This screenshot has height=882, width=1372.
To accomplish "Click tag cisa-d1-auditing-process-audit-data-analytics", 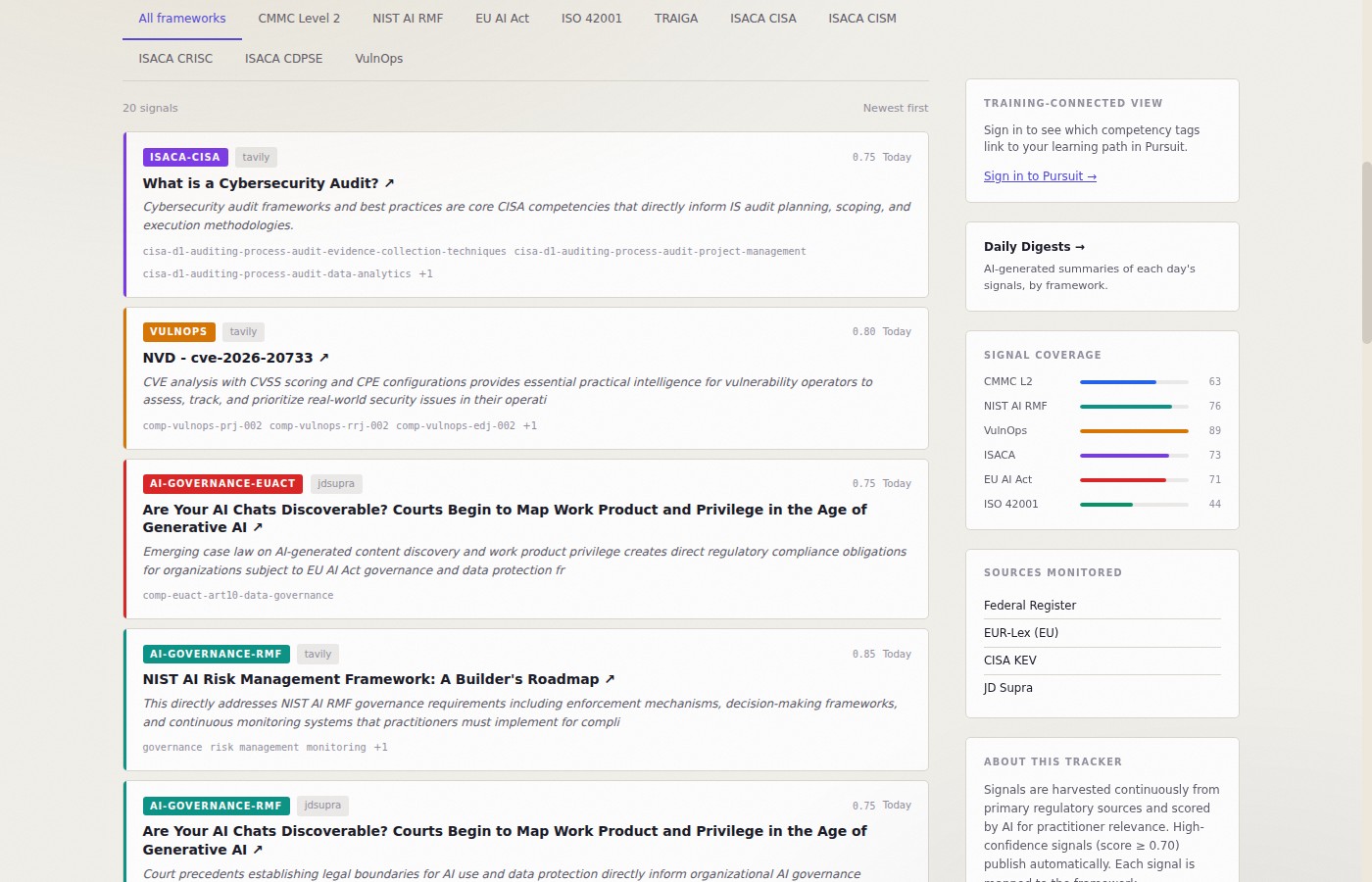I will click(276, 274).
